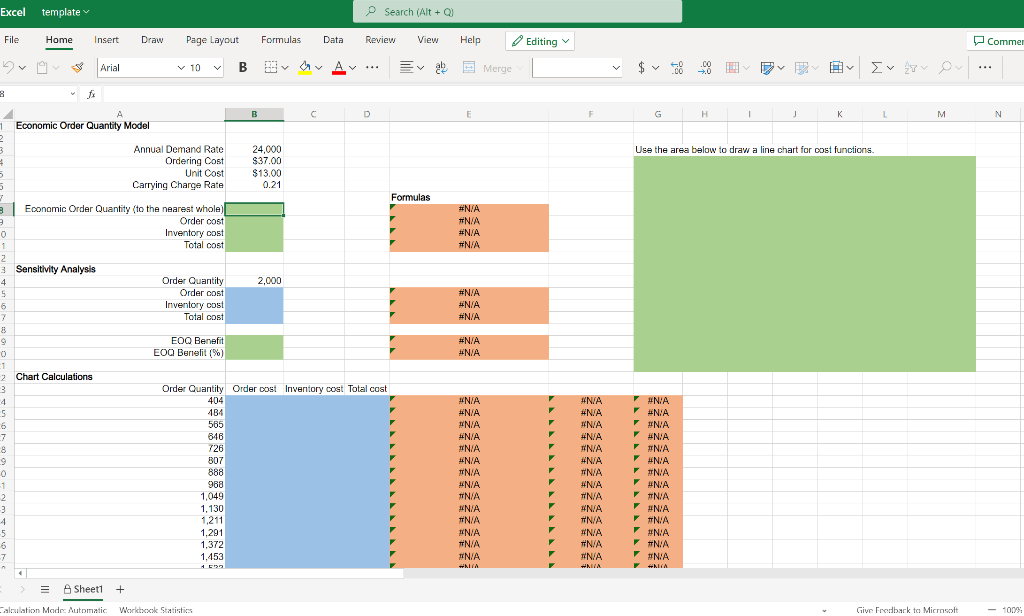Image resolution: width=1024 pixels, height=616 pixels.
Task: Click the Wrap Text icon
Action: pos(441,67)
